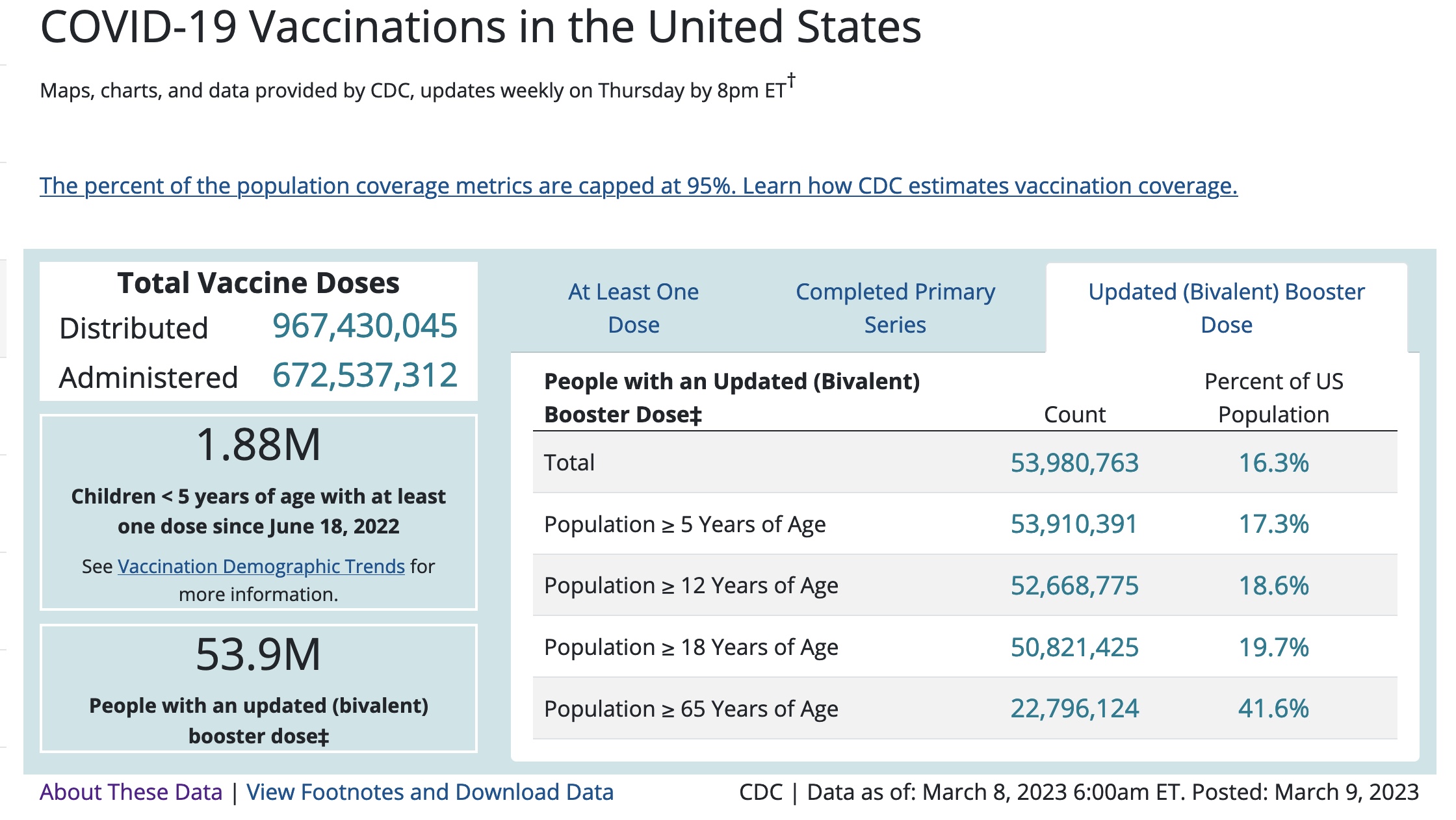The image size is (1456, 820).
Task: Select the Population ≥ 5 Years of Age label
Action: 684,524
